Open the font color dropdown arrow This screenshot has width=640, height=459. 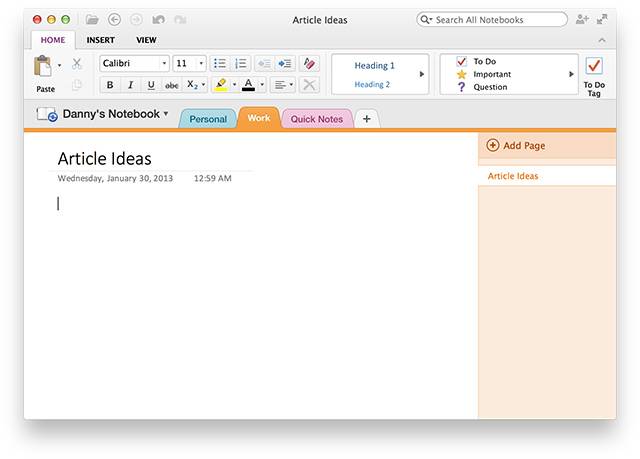(x=262, y=85)
